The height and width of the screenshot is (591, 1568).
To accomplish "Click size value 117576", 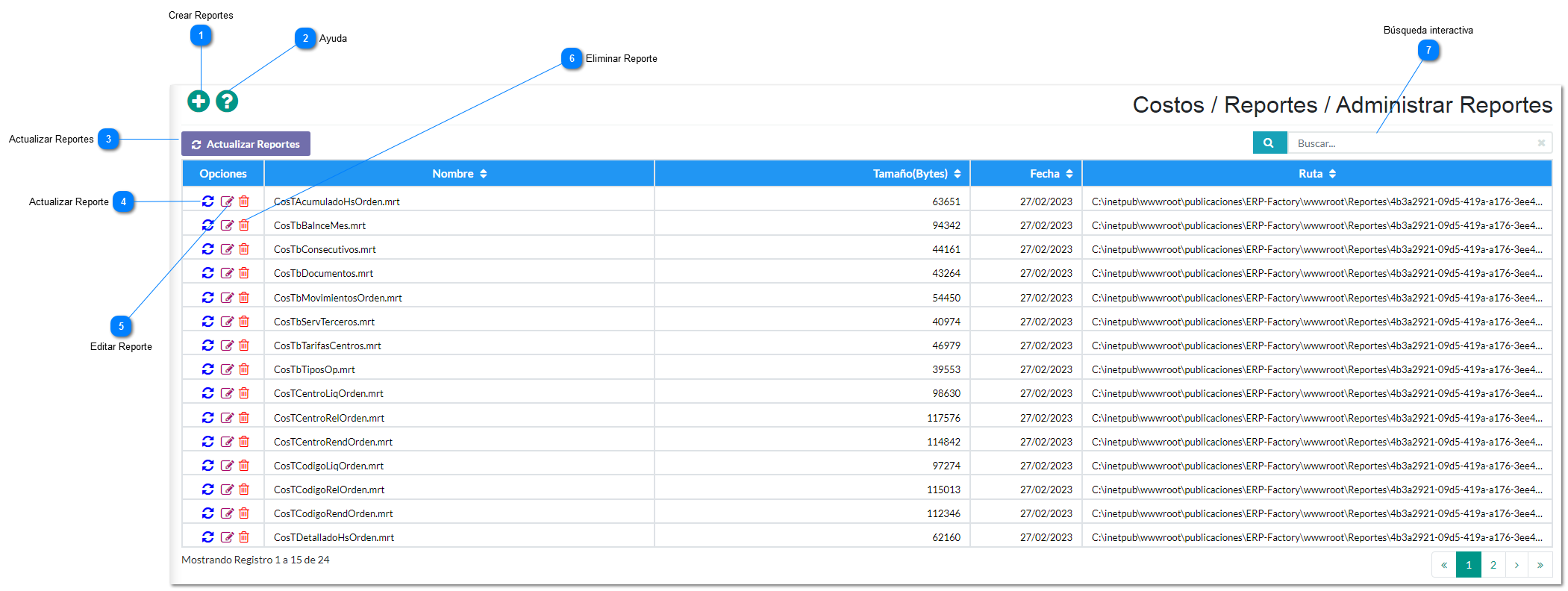I will click(x=943, y=418).
